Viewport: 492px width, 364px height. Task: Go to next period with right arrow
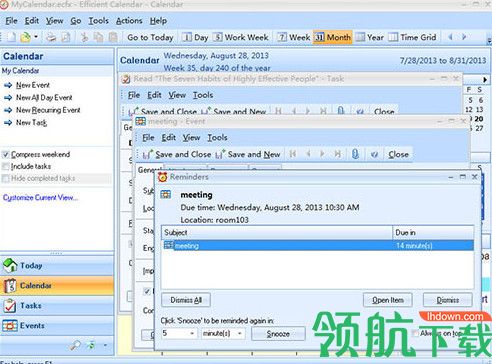(x=464, y=37)
